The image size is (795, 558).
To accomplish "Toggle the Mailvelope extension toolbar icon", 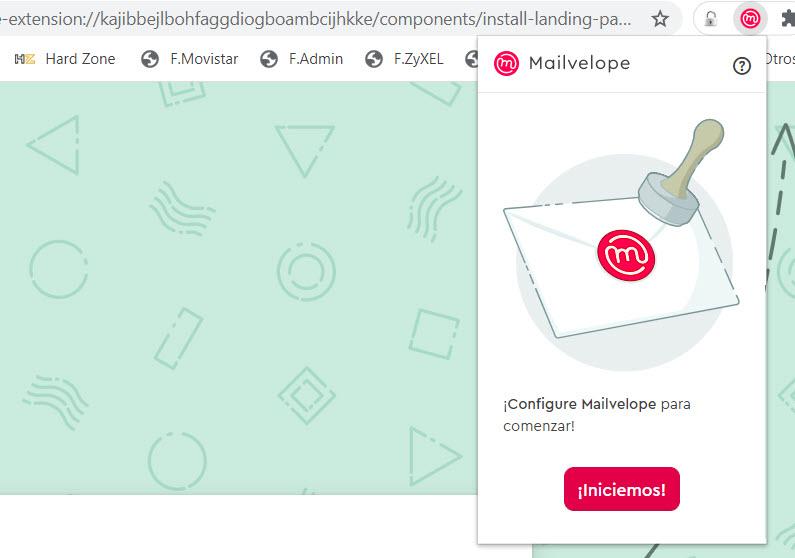I will point(750,19).
